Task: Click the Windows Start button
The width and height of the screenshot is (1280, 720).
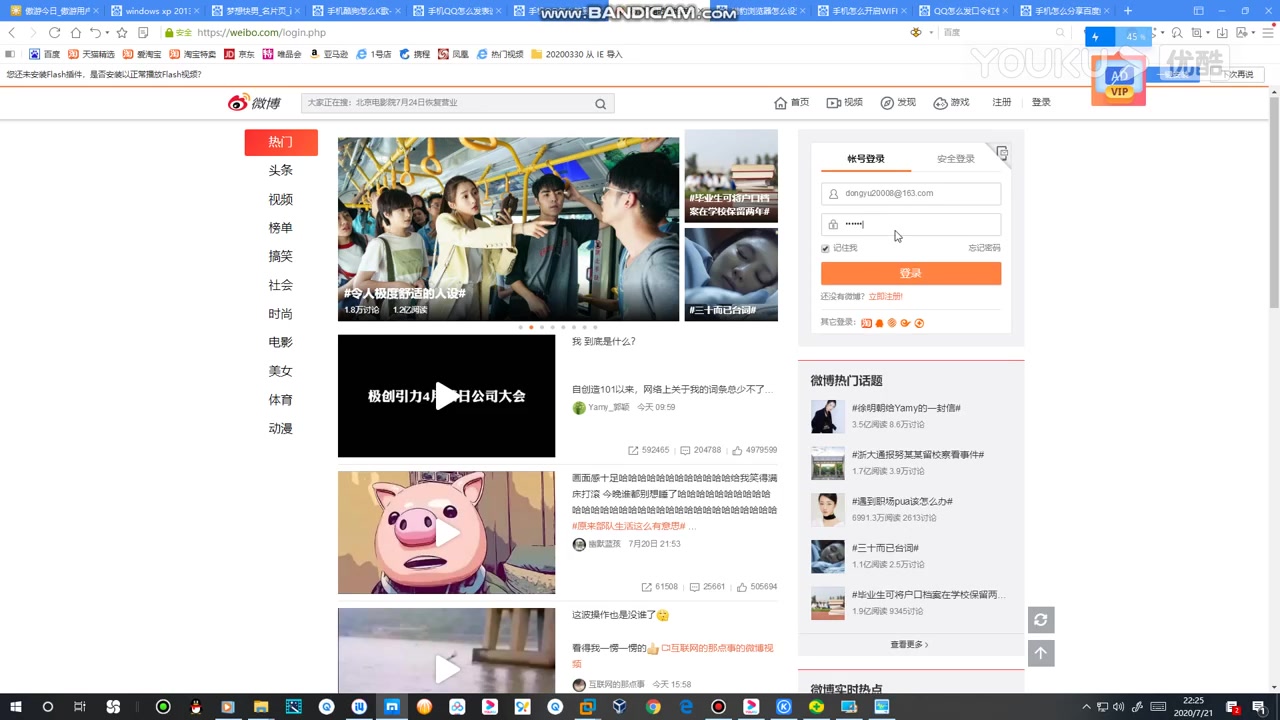Action: tap(14, 707)
